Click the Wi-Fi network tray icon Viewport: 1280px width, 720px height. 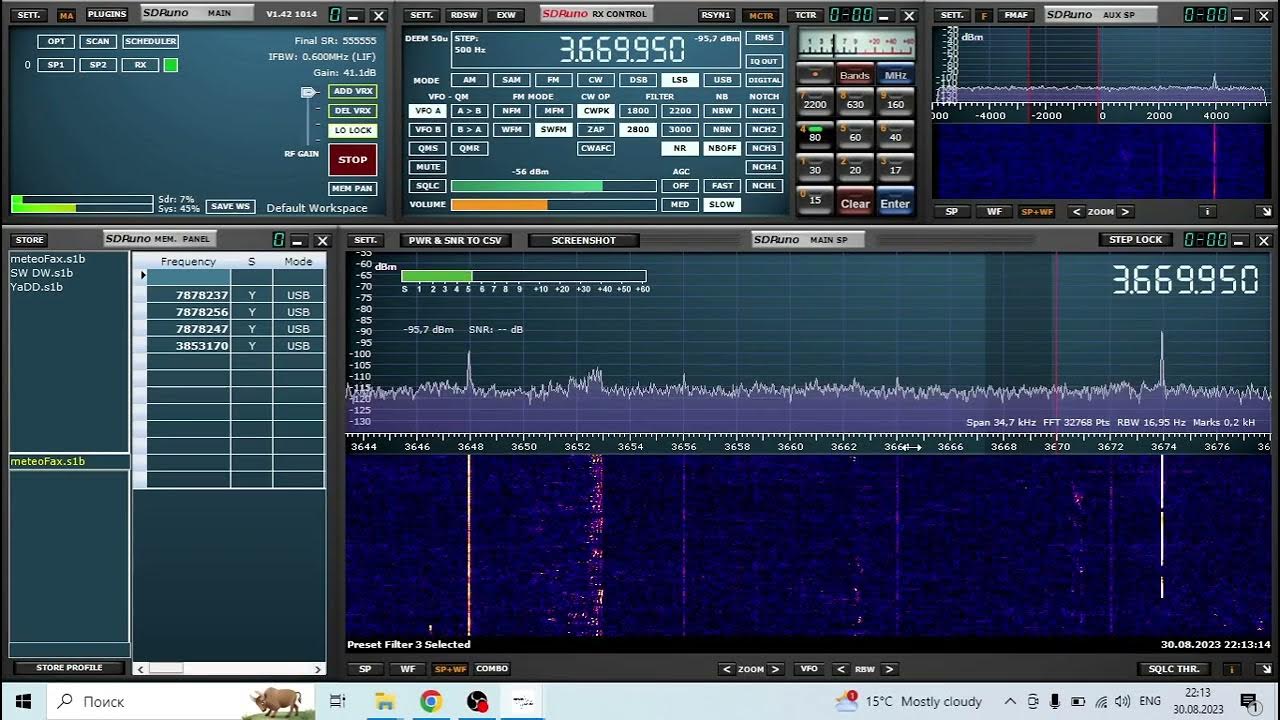pos(1100,701)
